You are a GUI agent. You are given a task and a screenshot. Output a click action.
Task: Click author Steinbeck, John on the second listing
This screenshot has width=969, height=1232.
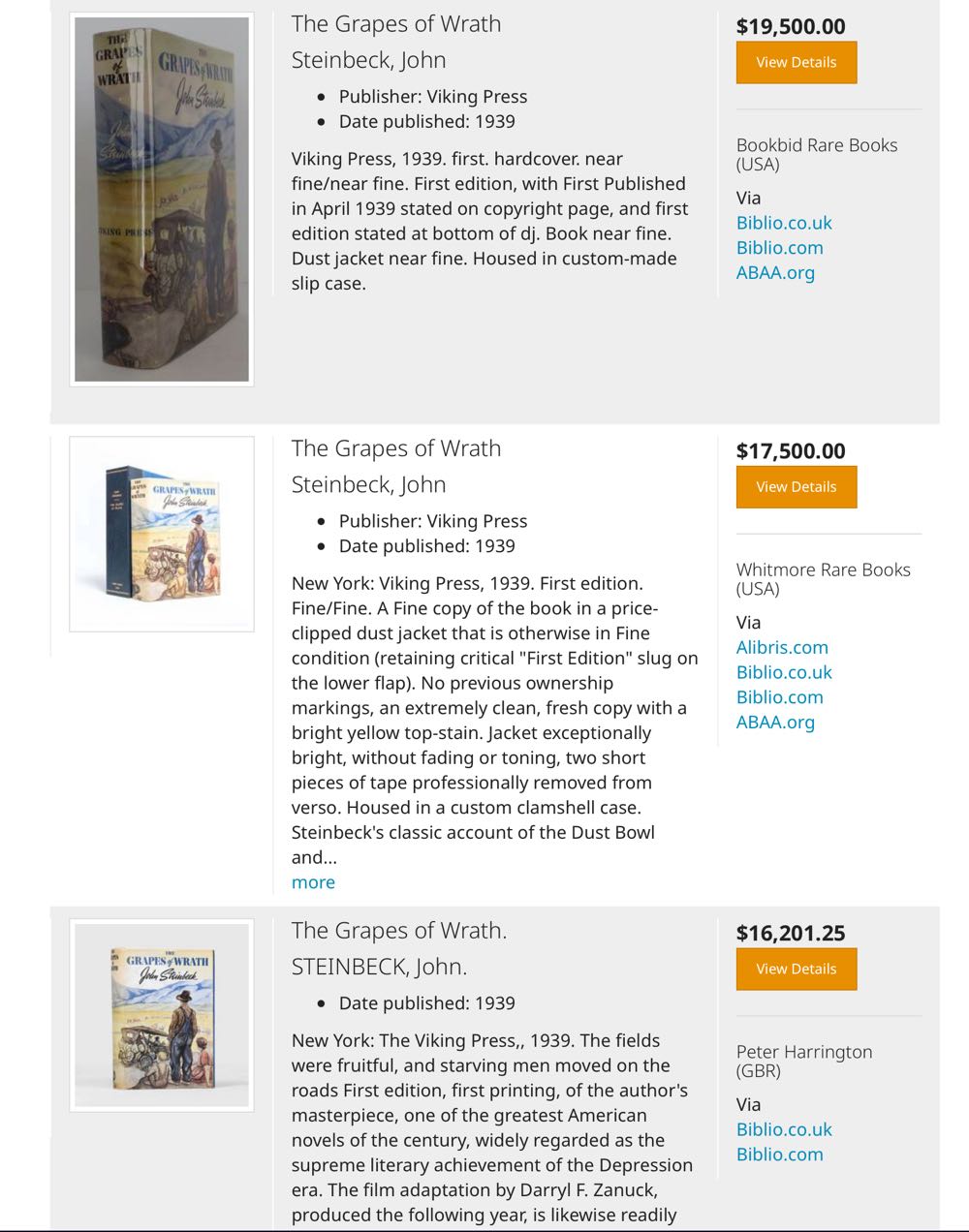coord(368,484)
